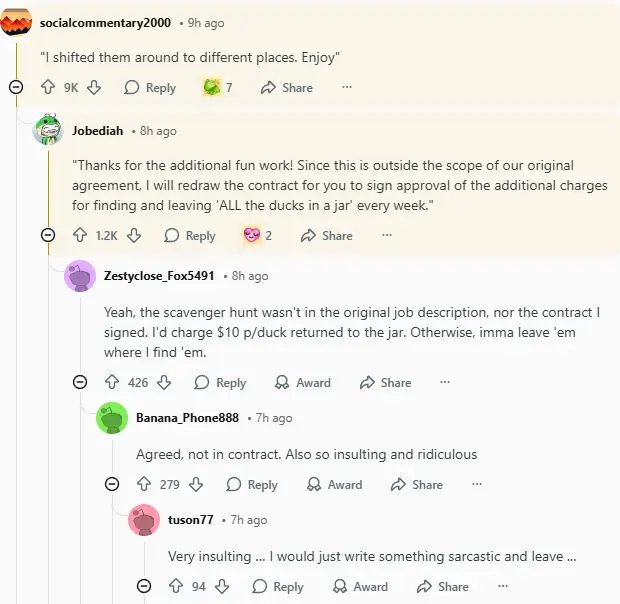Collapse Banana_Phone888's reply thread
This screenshot has height=604, width=620.
(x=112, y=485)
